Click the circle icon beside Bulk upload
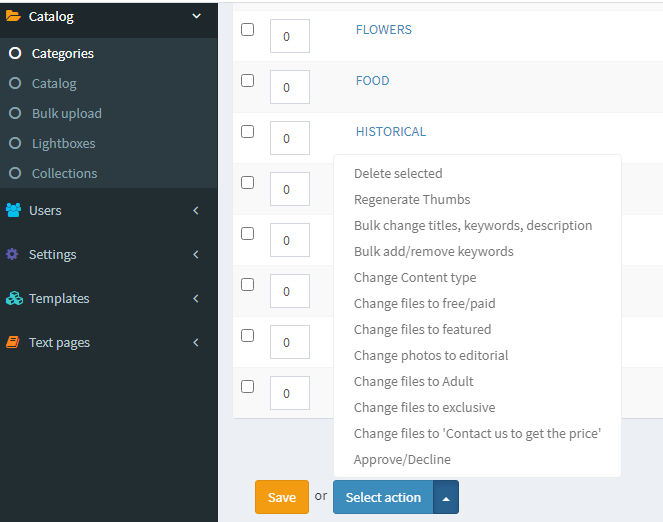Viewport: 663px width, 522px height. click(15, 113)
